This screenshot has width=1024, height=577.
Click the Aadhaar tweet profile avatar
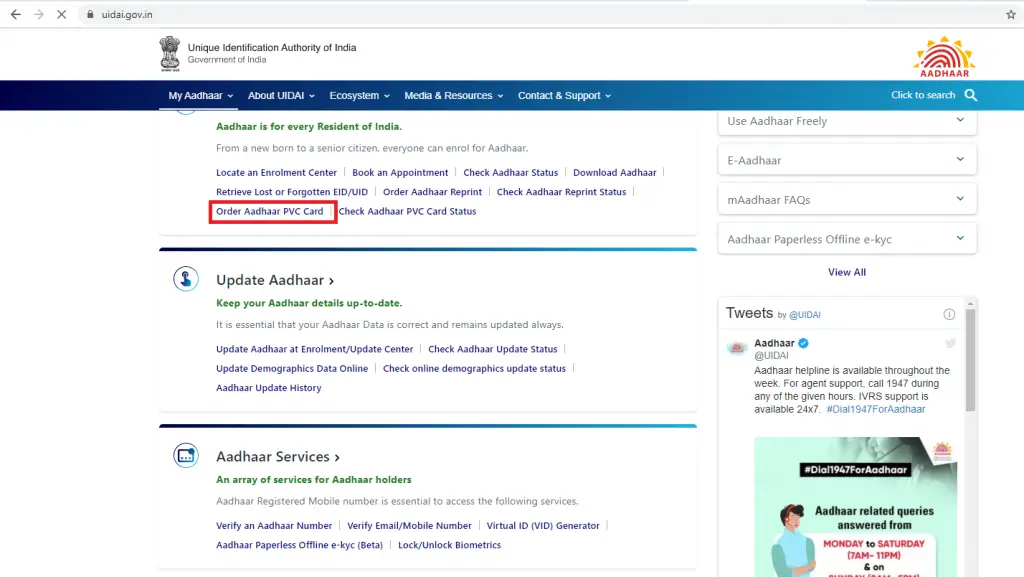click(737, 348)
